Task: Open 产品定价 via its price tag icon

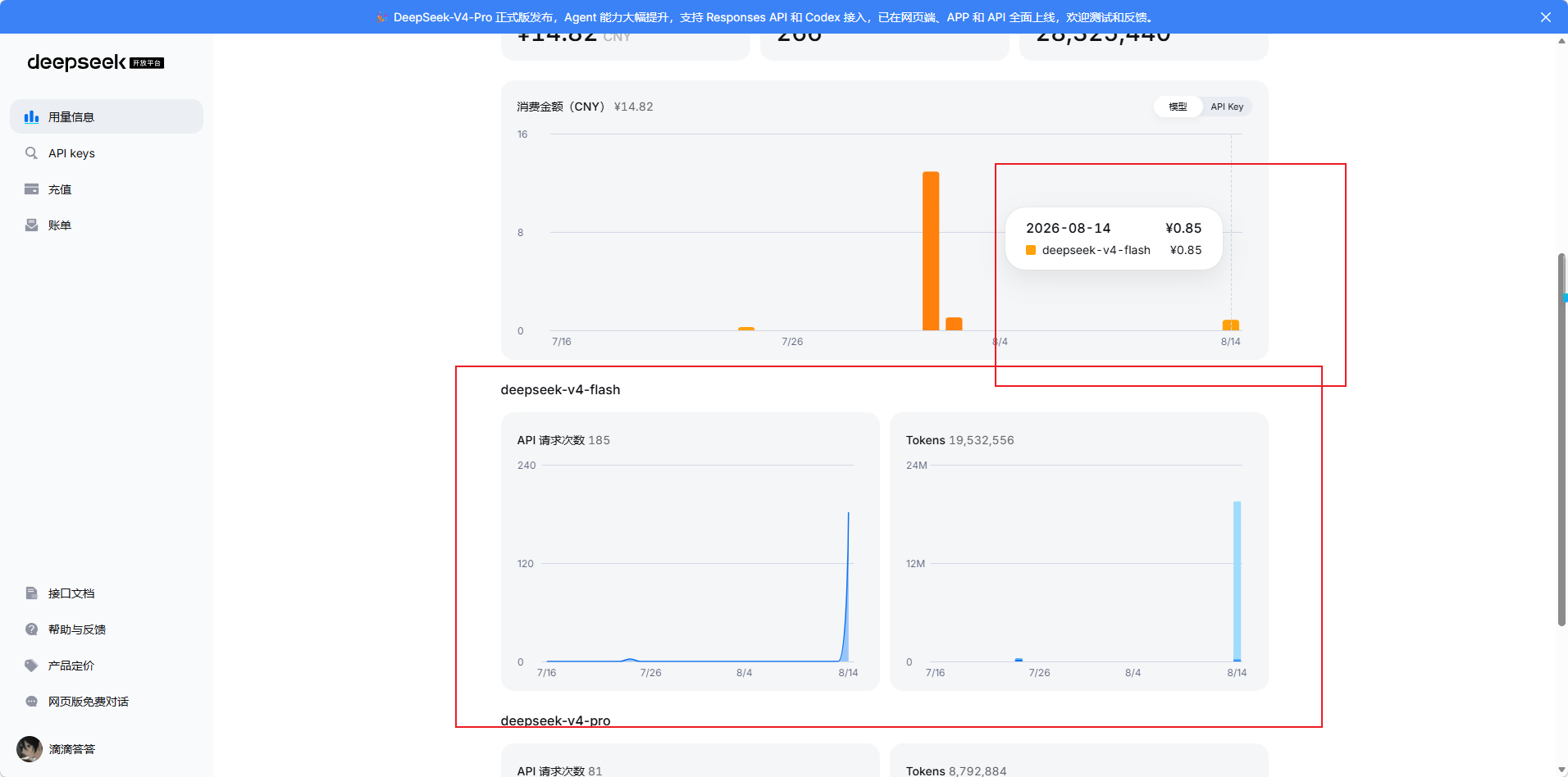Action: click(31, 666)
